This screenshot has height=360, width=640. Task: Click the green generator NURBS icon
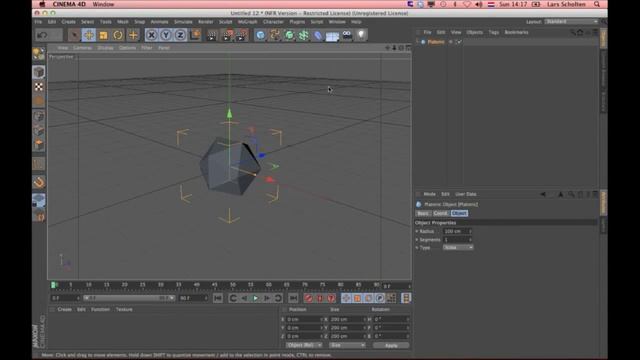point(289,35)
